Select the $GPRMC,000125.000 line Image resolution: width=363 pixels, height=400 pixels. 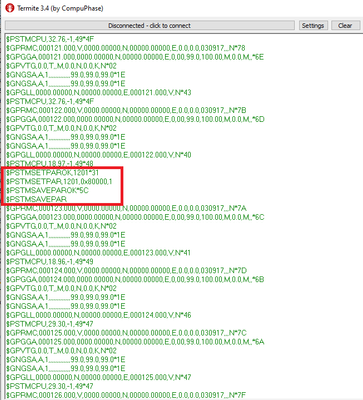[126, 333]
